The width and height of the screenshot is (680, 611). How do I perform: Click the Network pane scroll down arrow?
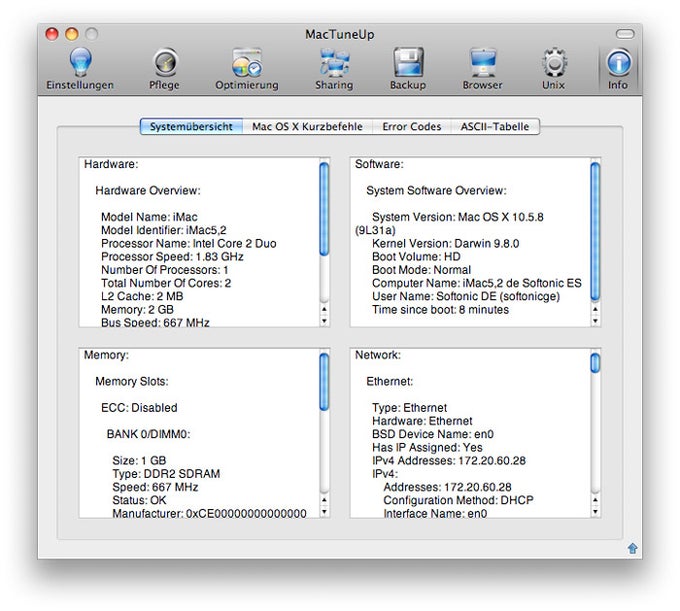pos(595,512)
